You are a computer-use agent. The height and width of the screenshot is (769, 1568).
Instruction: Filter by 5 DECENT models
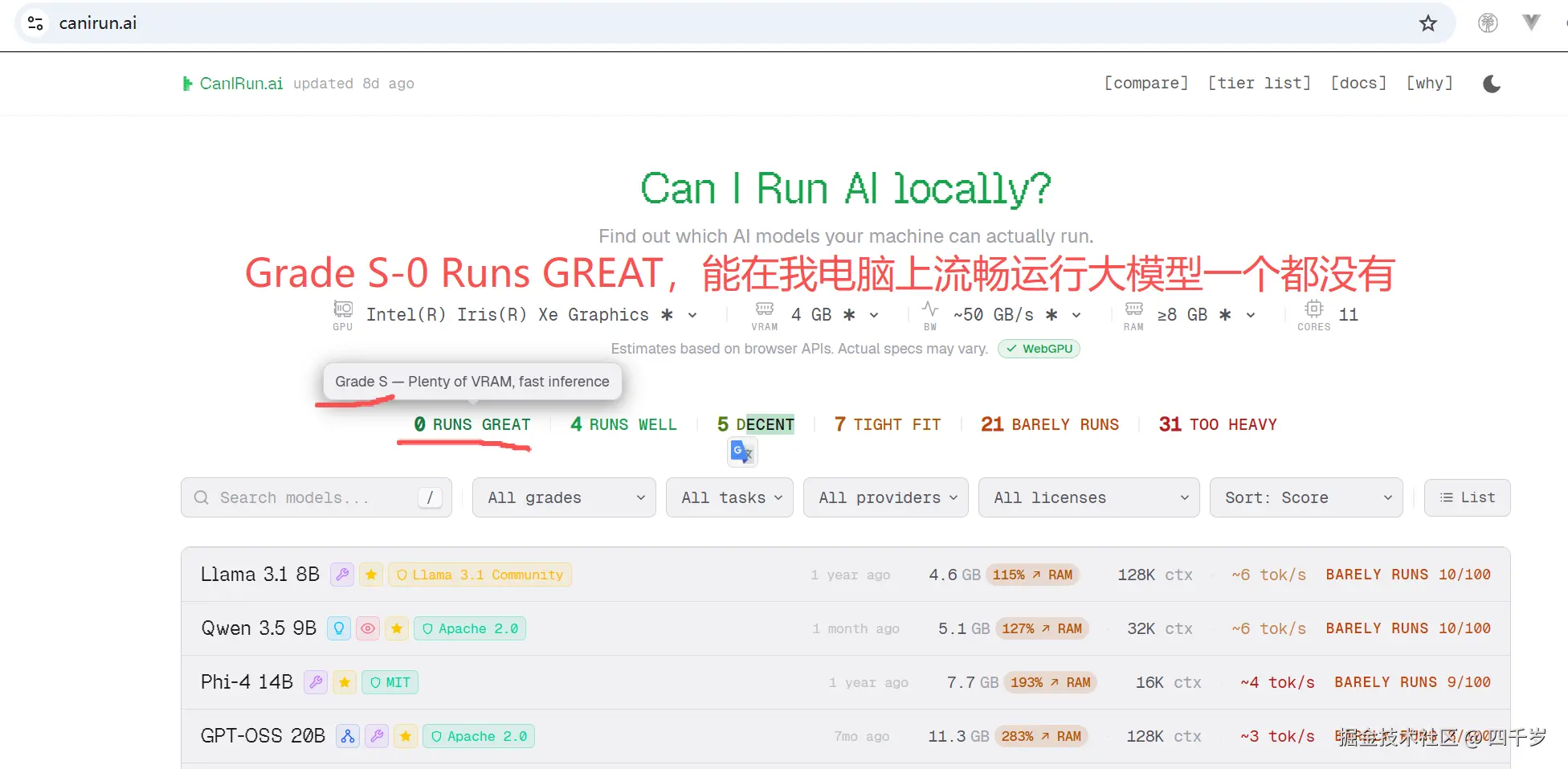pos(755,424)
